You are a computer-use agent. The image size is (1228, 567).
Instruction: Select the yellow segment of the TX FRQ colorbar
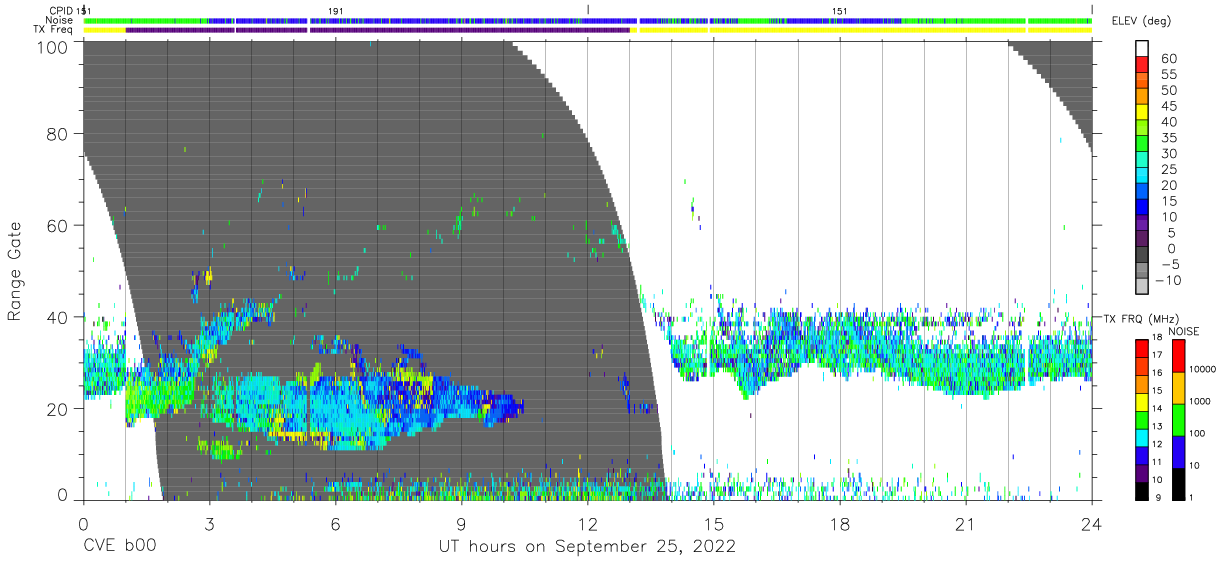pos(1141,402)
